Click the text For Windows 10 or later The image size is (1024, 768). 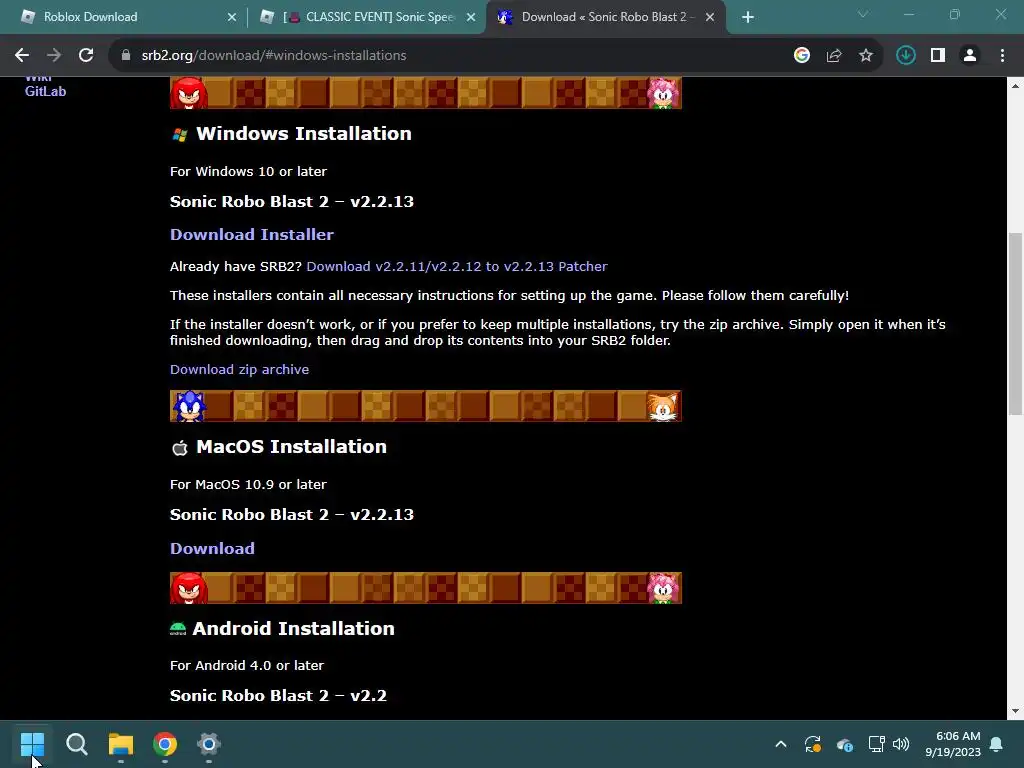coord(248,172)
